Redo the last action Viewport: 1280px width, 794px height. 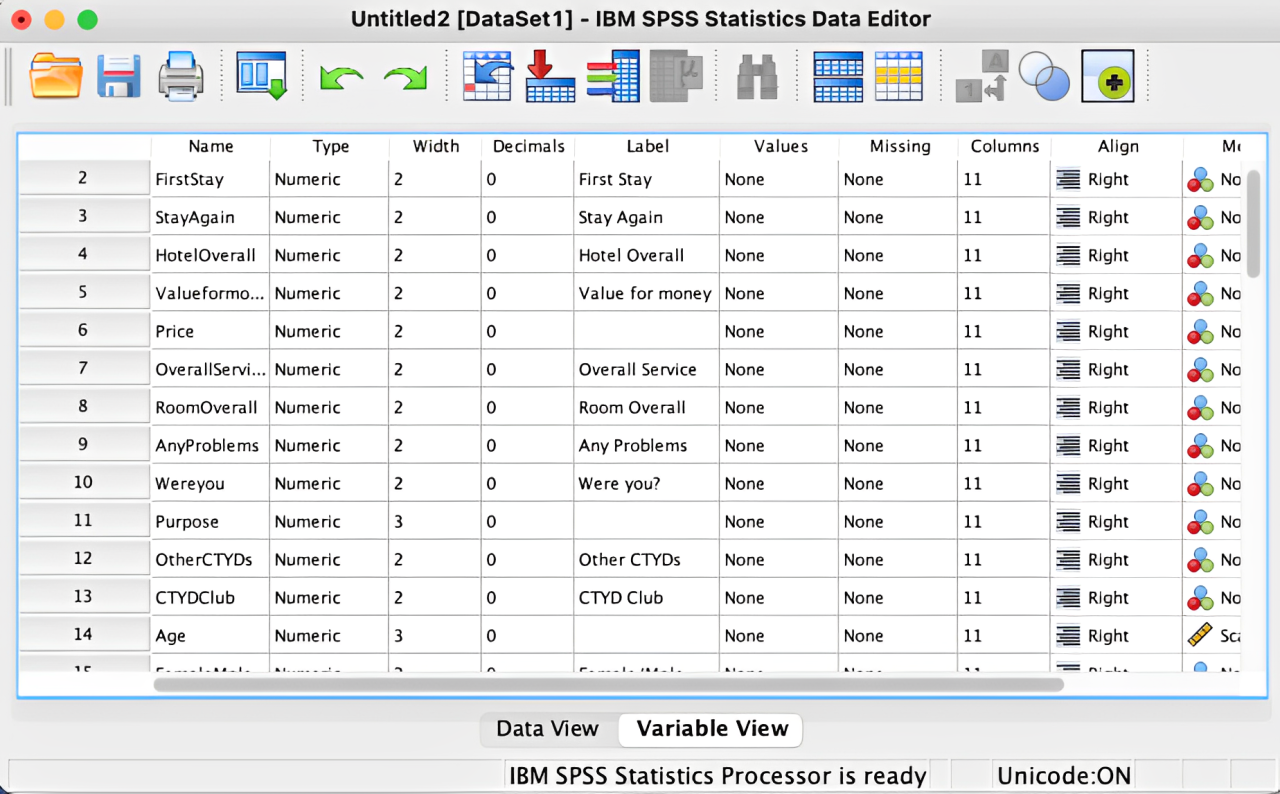pos(406,78)
